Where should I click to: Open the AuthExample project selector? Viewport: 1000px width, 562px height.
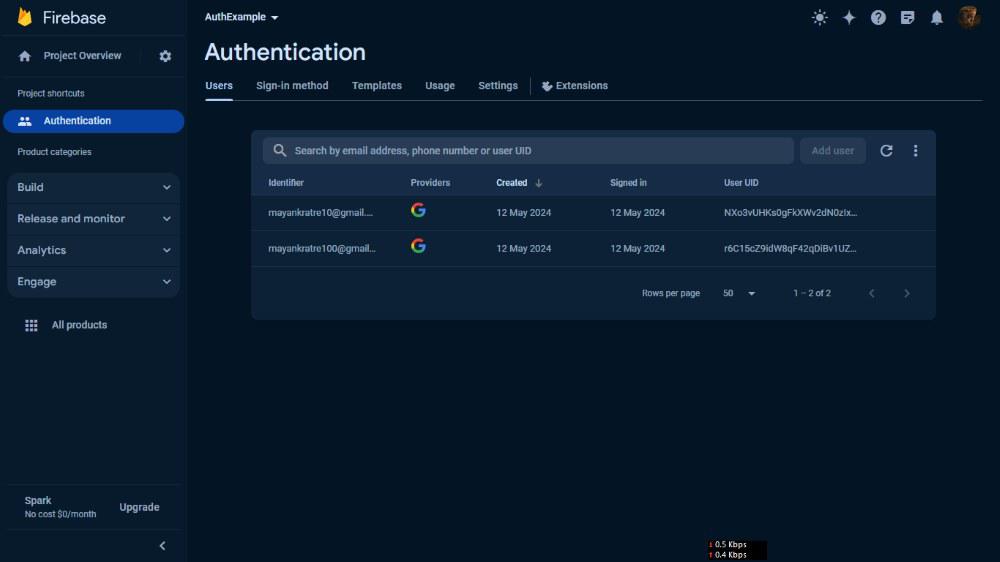click(x=241, y=17)
